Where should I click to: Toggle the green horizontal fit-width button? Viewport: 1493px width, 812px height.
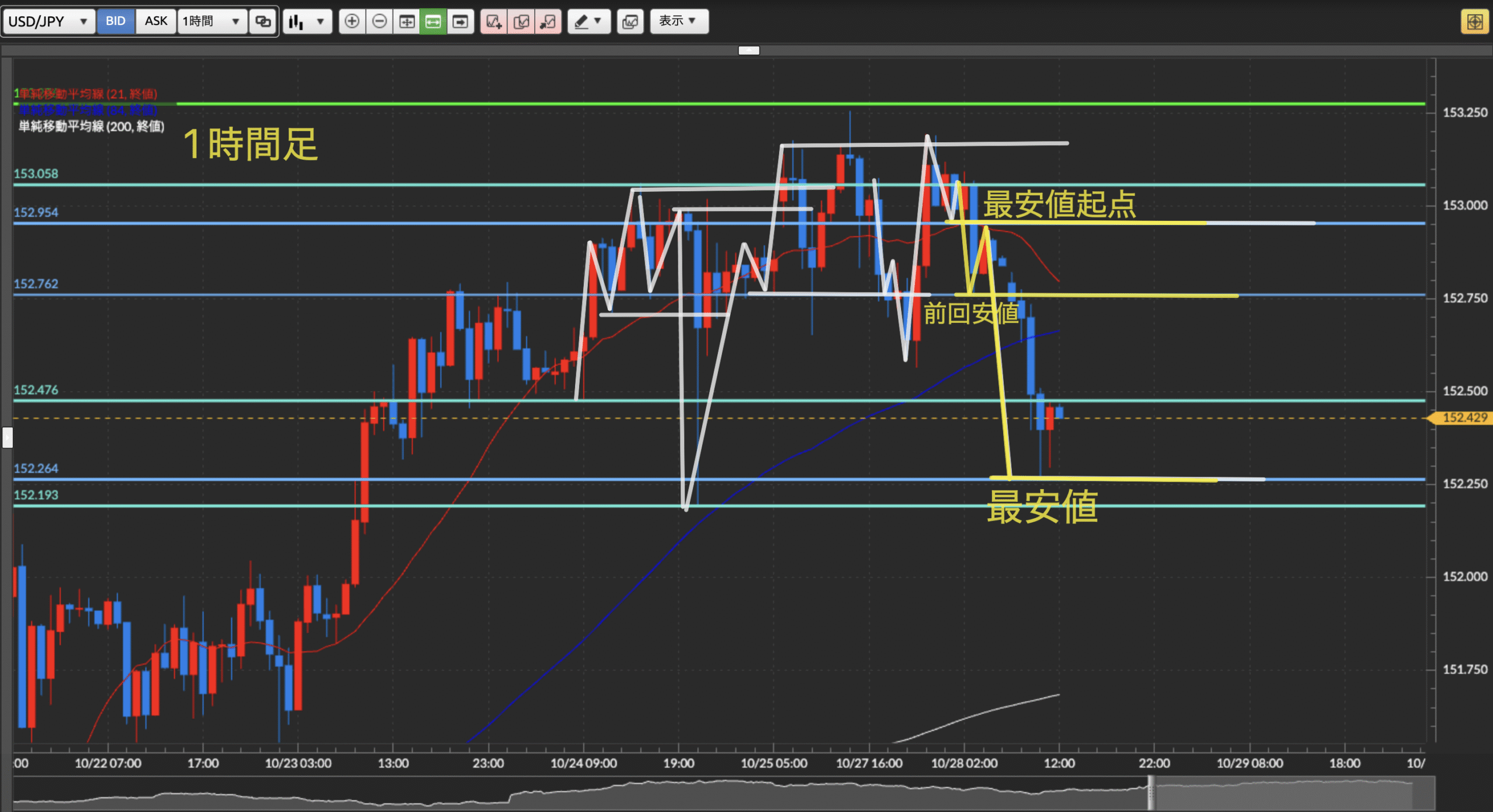[x=433, y=22]
